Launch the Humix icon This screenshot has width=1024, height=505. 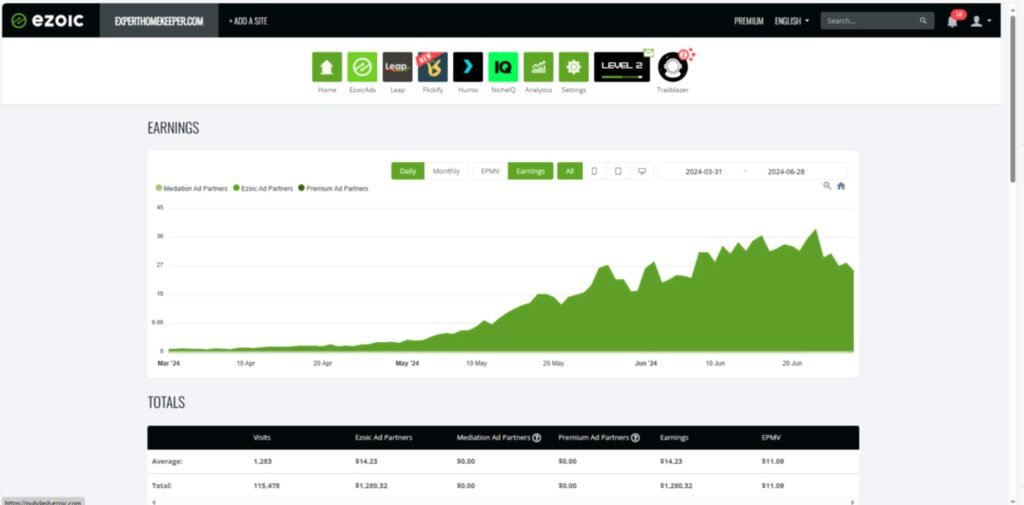pyautogui.click(x=467, y=67)
